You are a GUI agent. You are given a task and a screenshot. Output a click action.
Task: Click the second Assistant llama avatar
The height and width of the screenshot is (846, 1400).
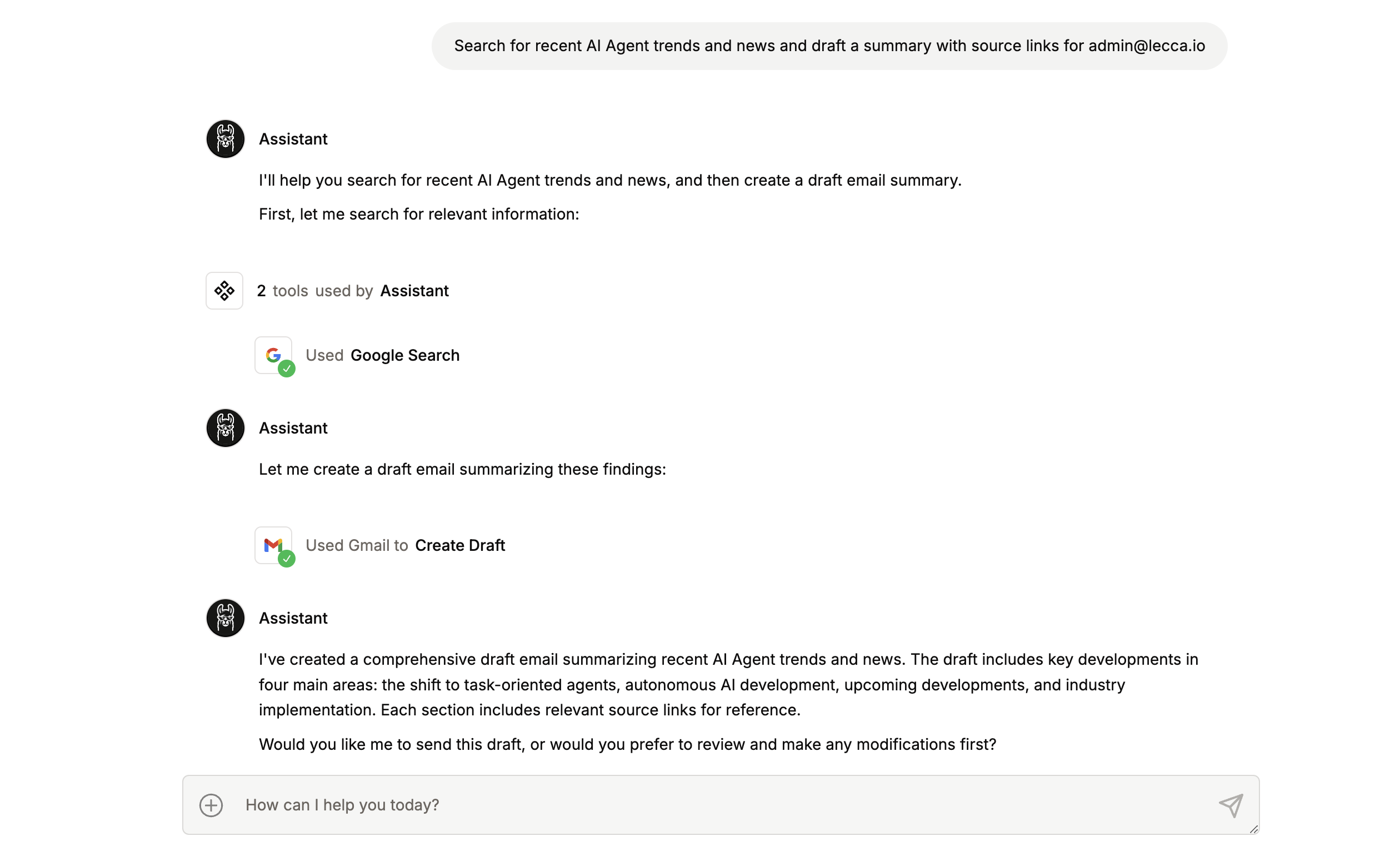pyautogui.click(x=226, y=427)
